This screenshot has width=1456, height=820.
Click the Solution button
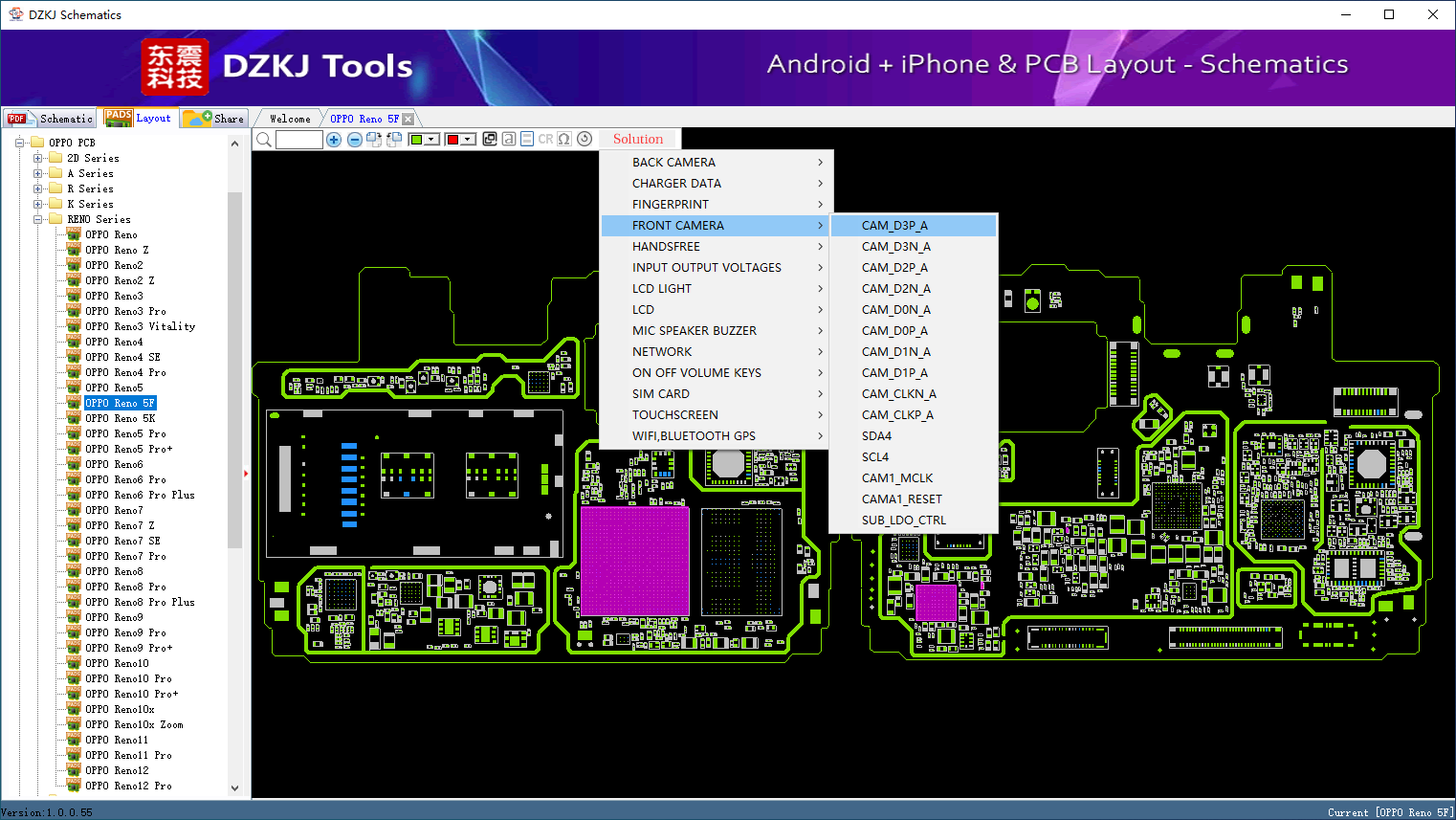click(x=638, y=139)
